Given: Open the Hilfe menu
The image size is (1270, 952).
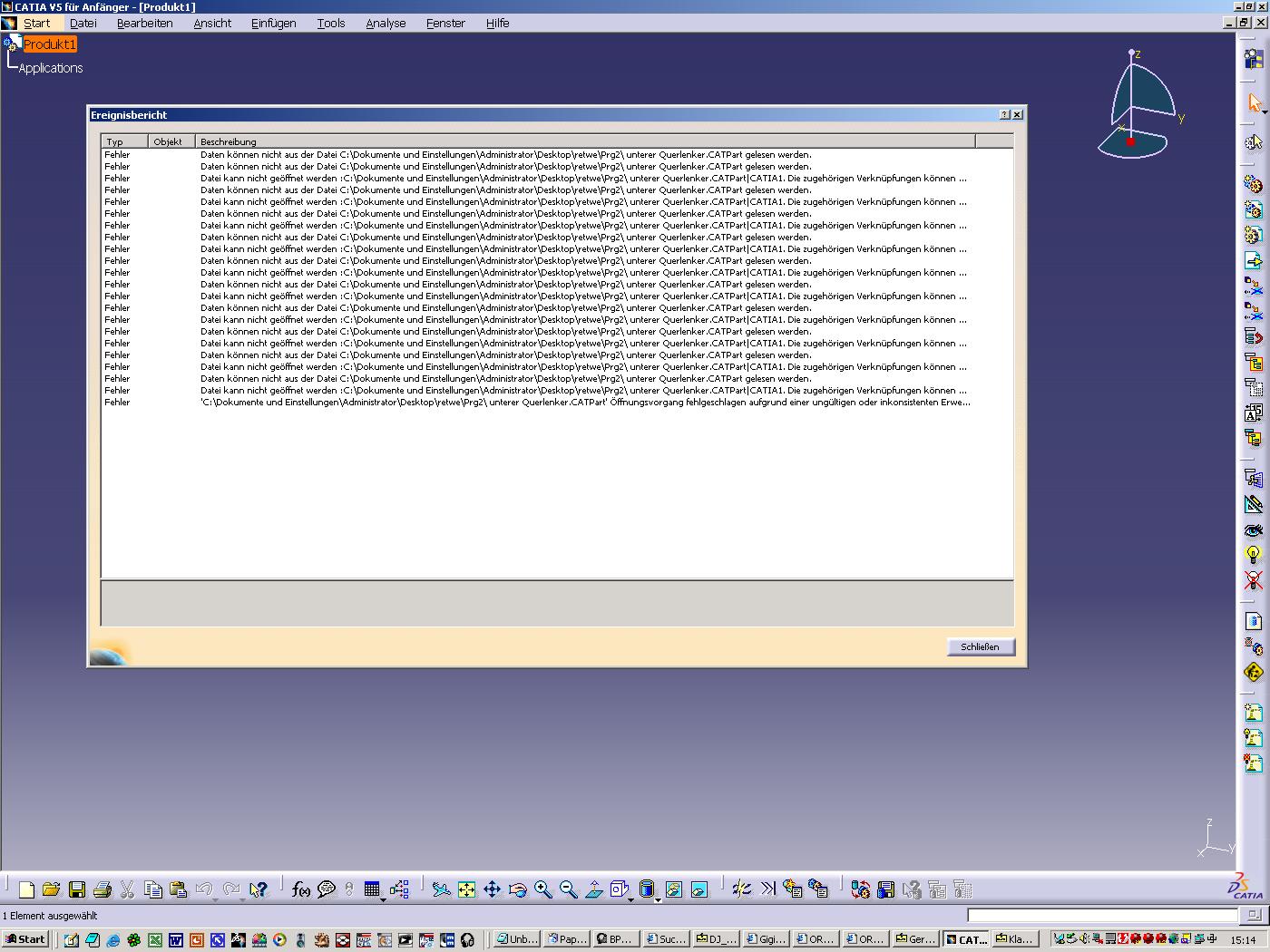Looking at the screenshot, I should click(x=497, y=23).
